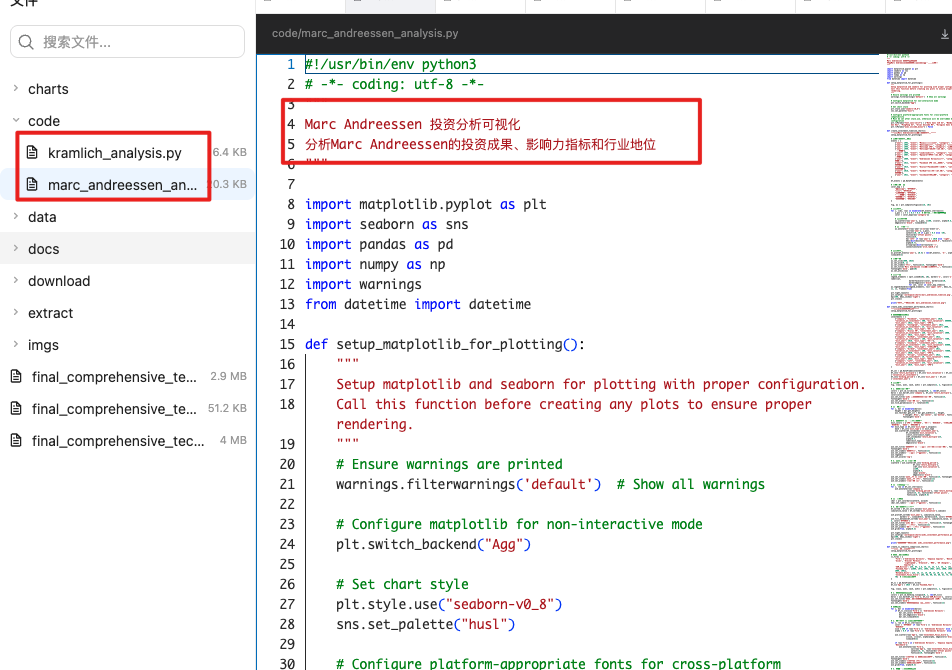Expand the charts folder chevron
The height and width of the screenshot is (670, 952).
point(15,89)
